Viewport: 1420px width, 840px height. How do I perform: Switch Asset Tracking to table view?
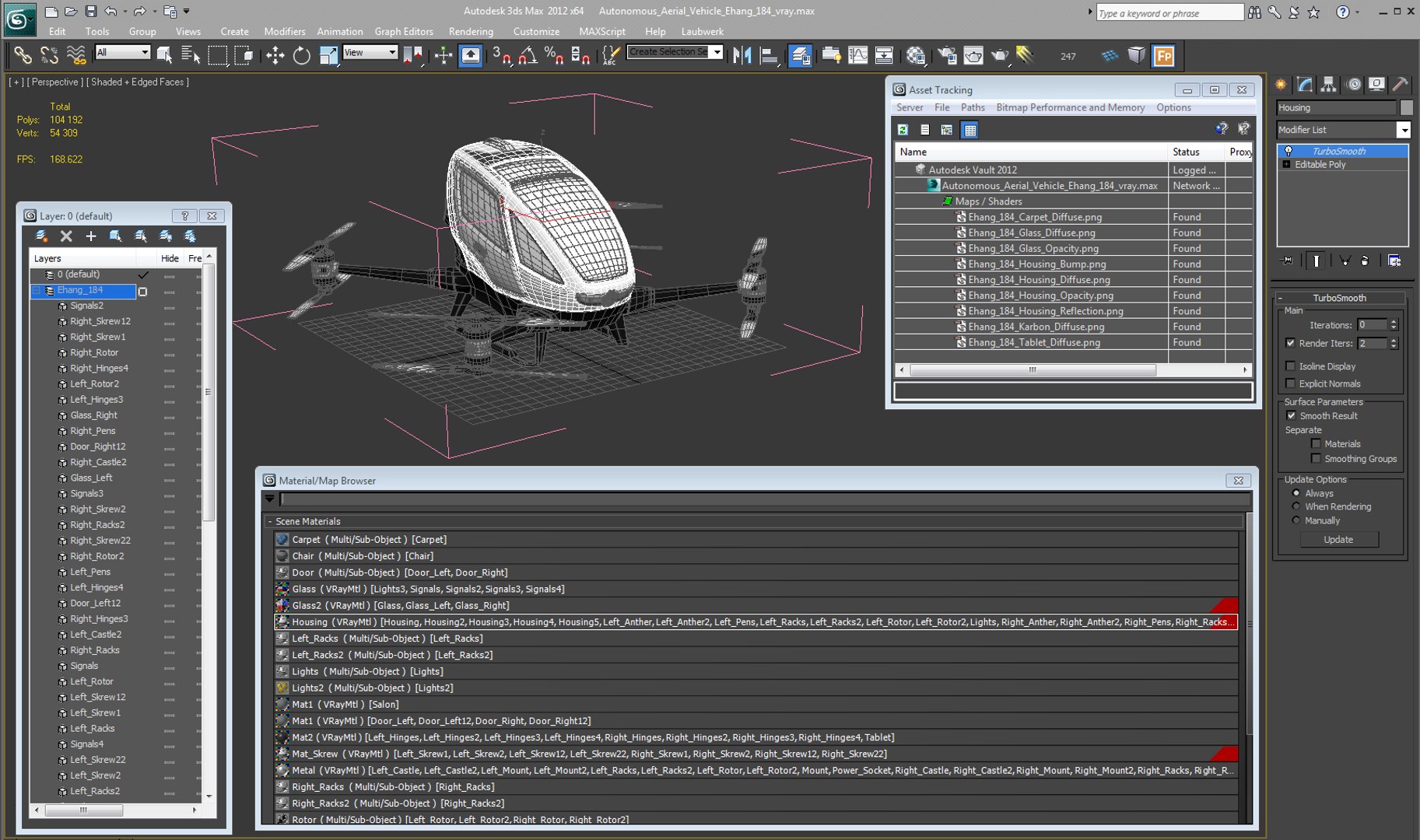pyautogui.click(x=969, y=130)
